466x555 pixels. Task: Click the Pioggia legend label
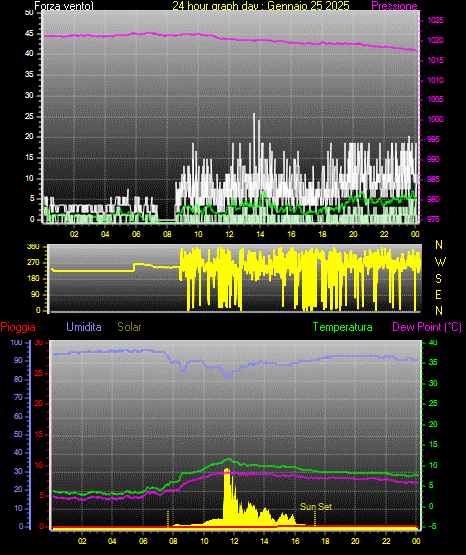click(18, 327)
